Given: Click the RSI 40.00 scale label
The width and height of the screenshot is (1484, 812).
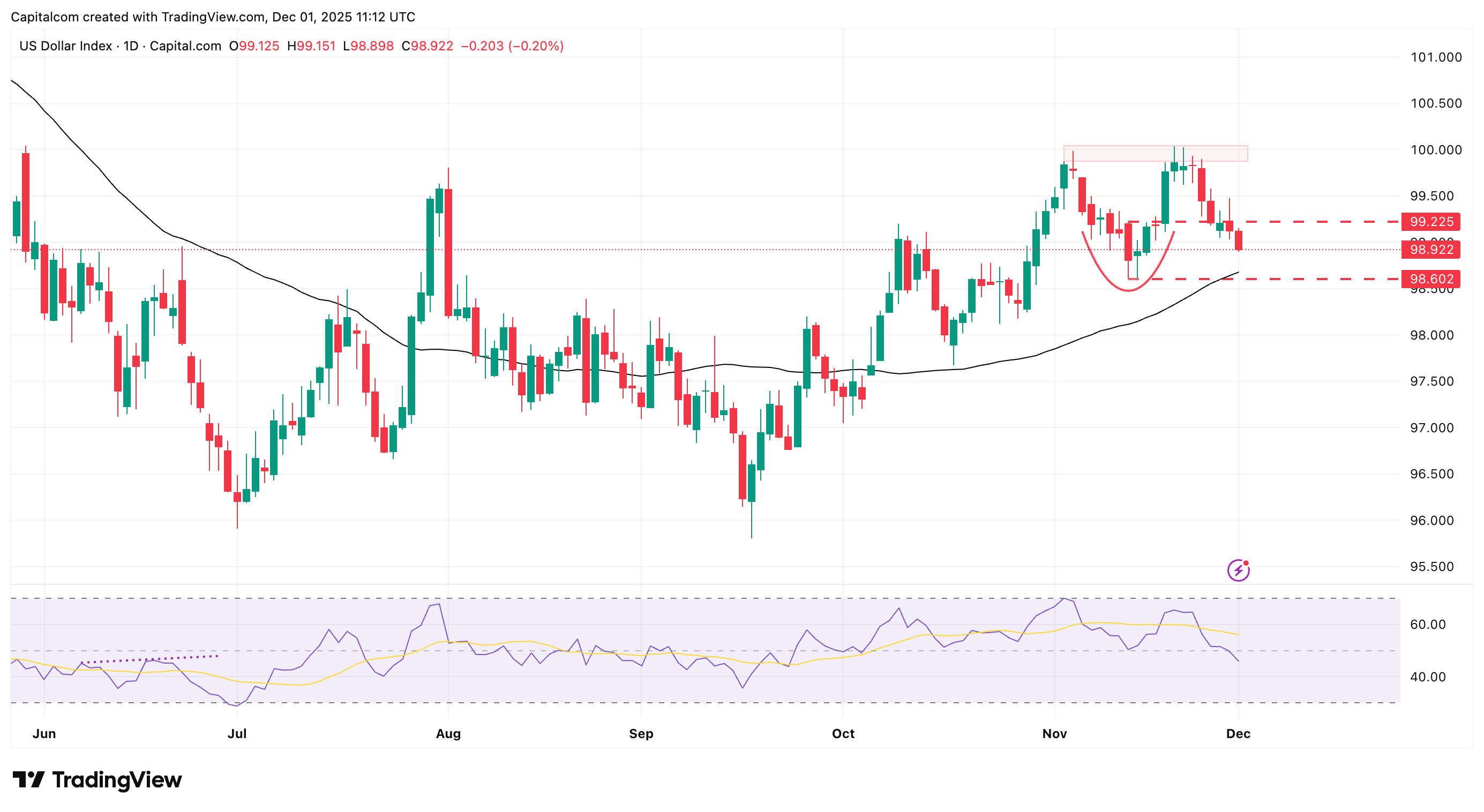Looking at the screenshot, I should (x=1427, y=676).
